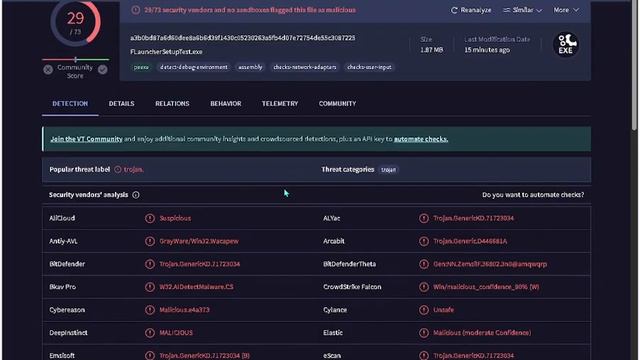This screenshot has width=640, height=360.
Task: Click the info icon beside Security vendors' analysis
Action: tap(136, 195)
